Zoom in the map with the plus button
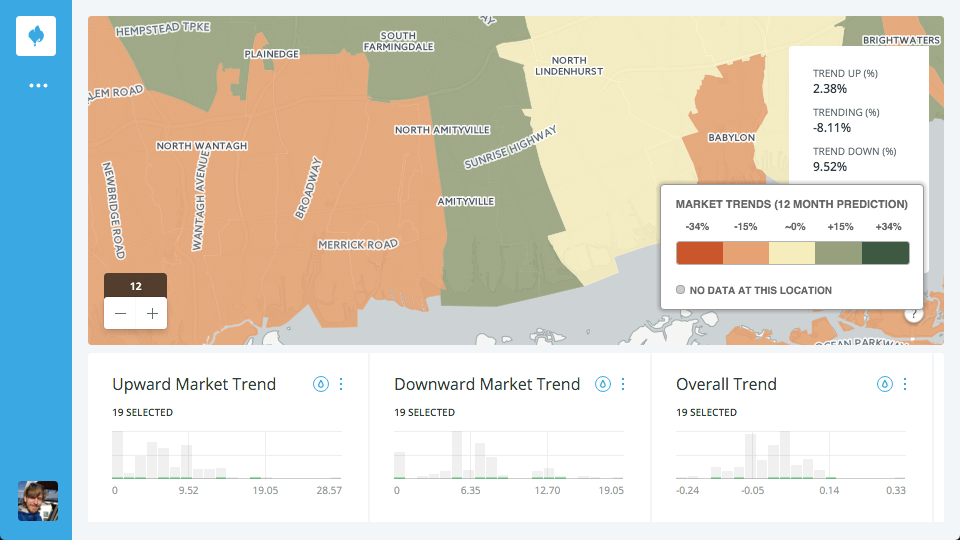This screenshot has width=960, height=540. coord(152,313)
